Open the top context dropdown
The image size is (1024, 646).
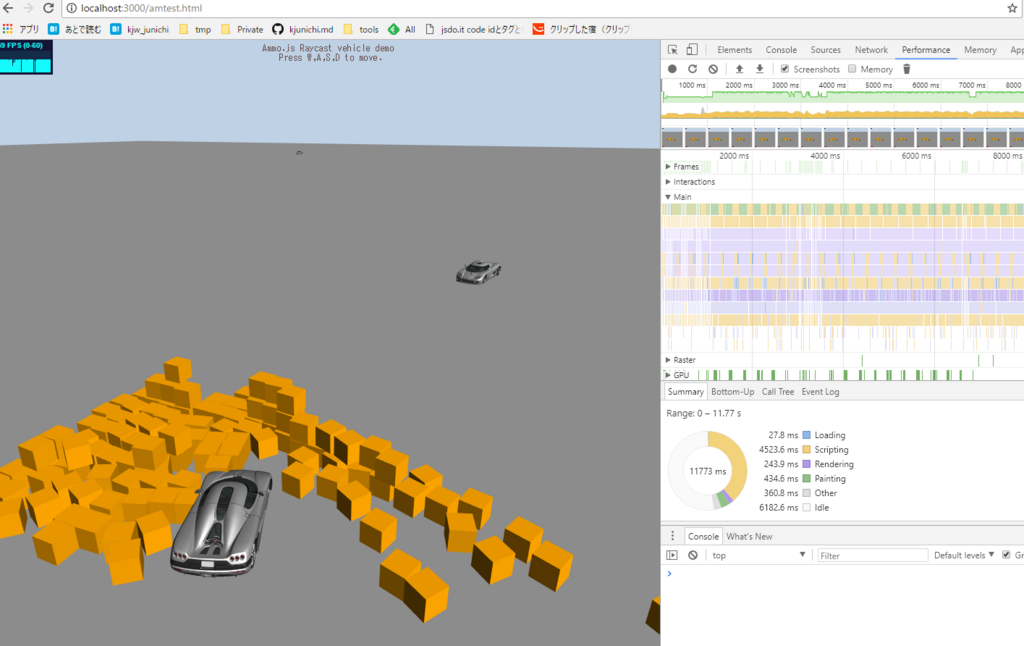[759, 555]
